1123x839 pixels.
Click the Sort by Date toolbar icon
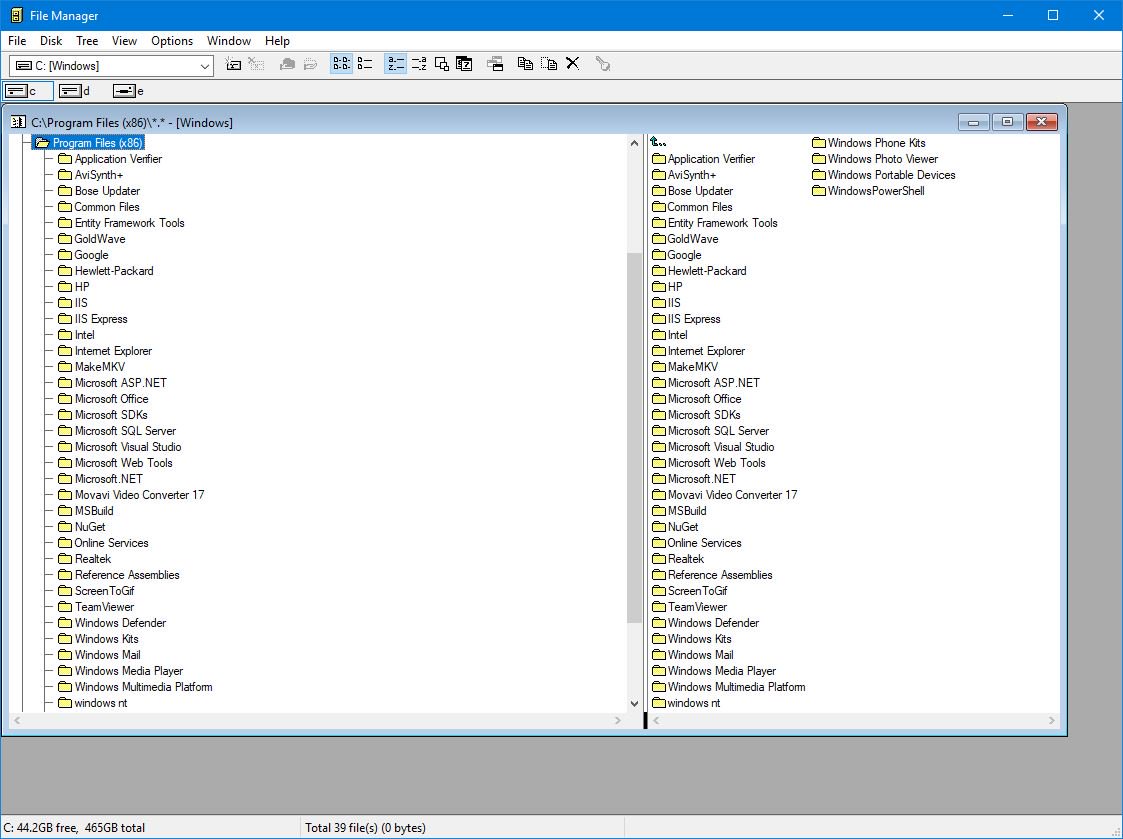[464, 64]
